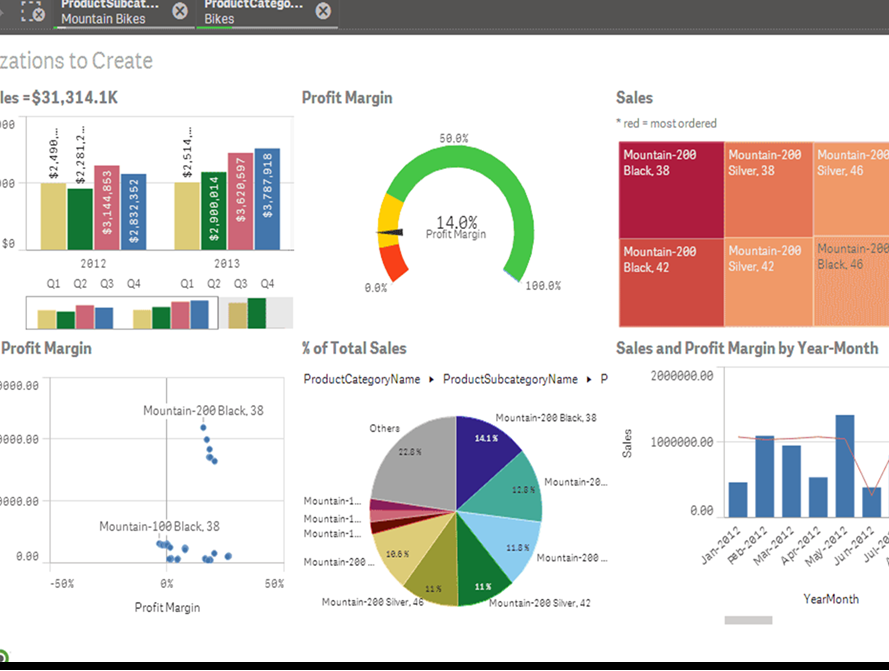Click the clear all selections icon

point(32,12)
